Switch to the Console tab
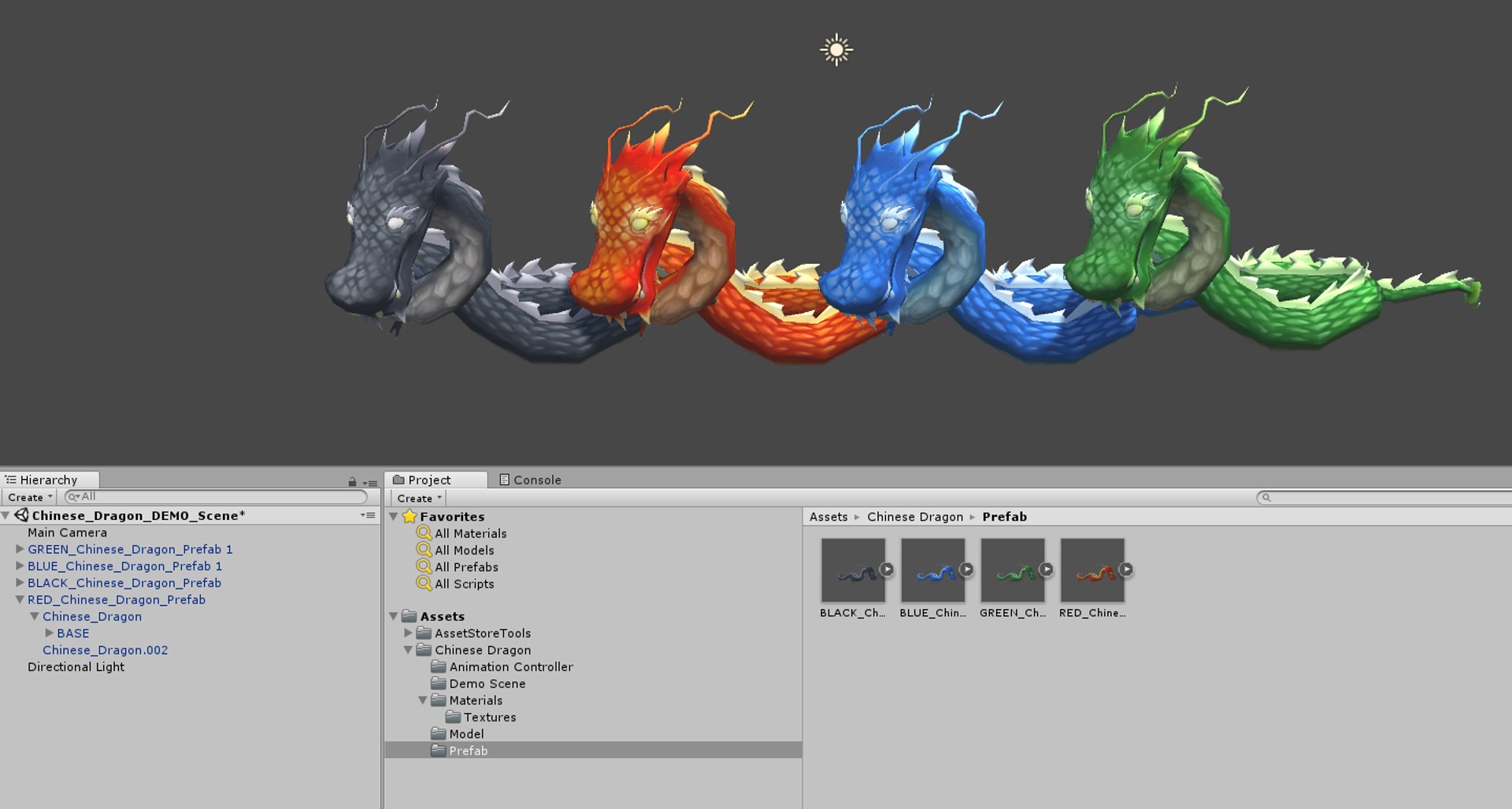 pyautogui.click(x=530, y=480)
